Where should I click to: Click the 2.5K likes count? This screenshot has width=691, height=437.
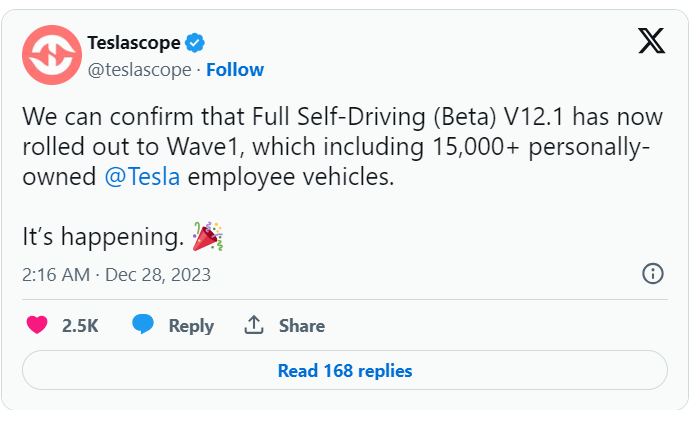click(x=80, y=326)
